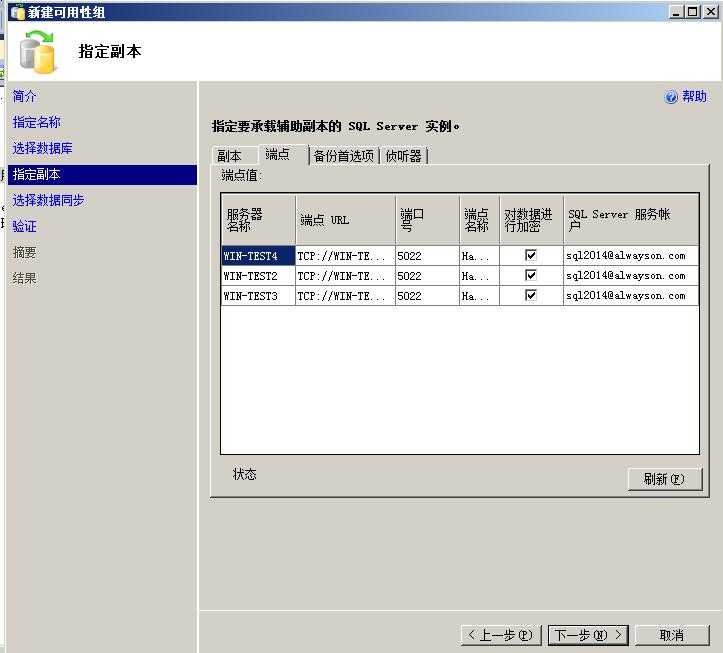Click the availability group title bar icon

click(x=18, y=12)
